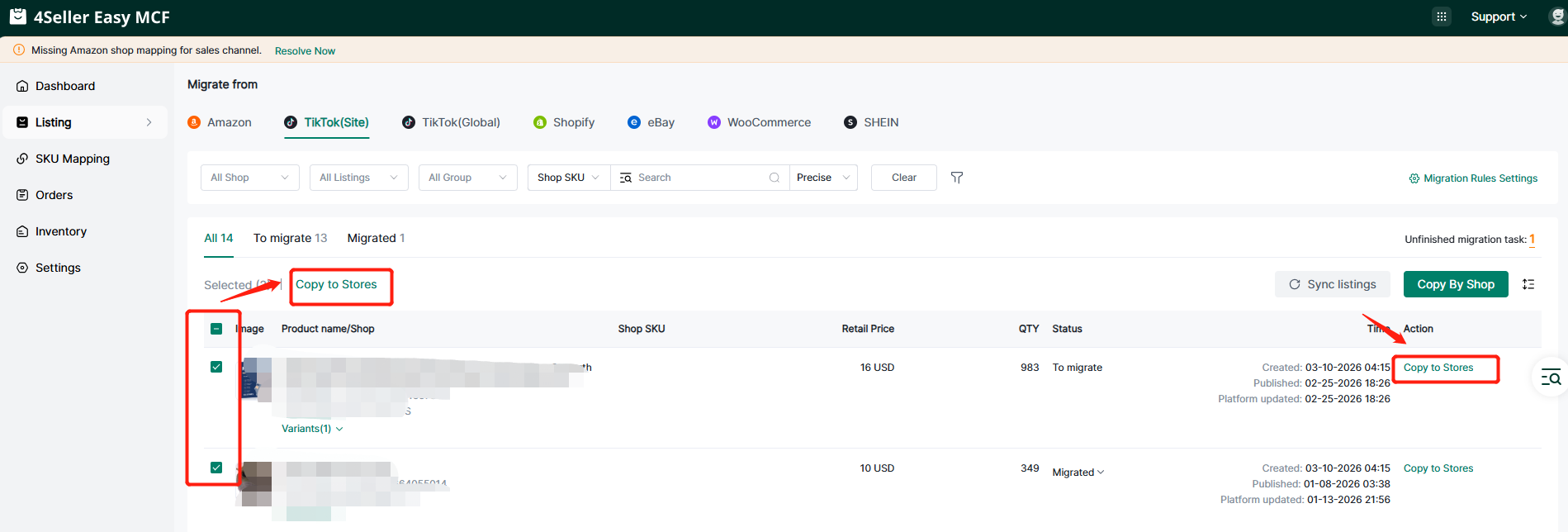Open SKU Mapping in the sidebar
Screen dimensions: 1568x532
coord(72,159)
